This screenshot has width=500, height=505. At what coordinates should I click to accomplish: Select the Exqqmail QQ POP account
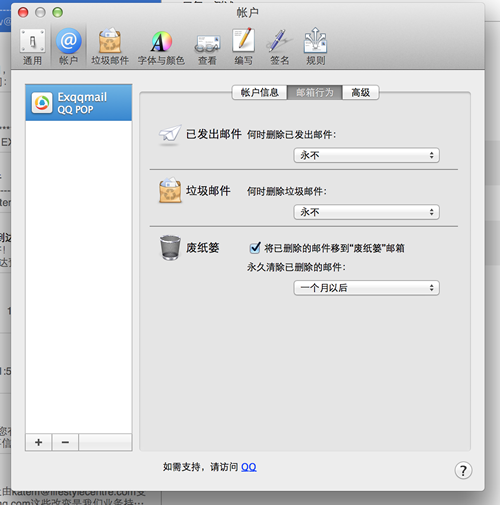coord(79,103)
